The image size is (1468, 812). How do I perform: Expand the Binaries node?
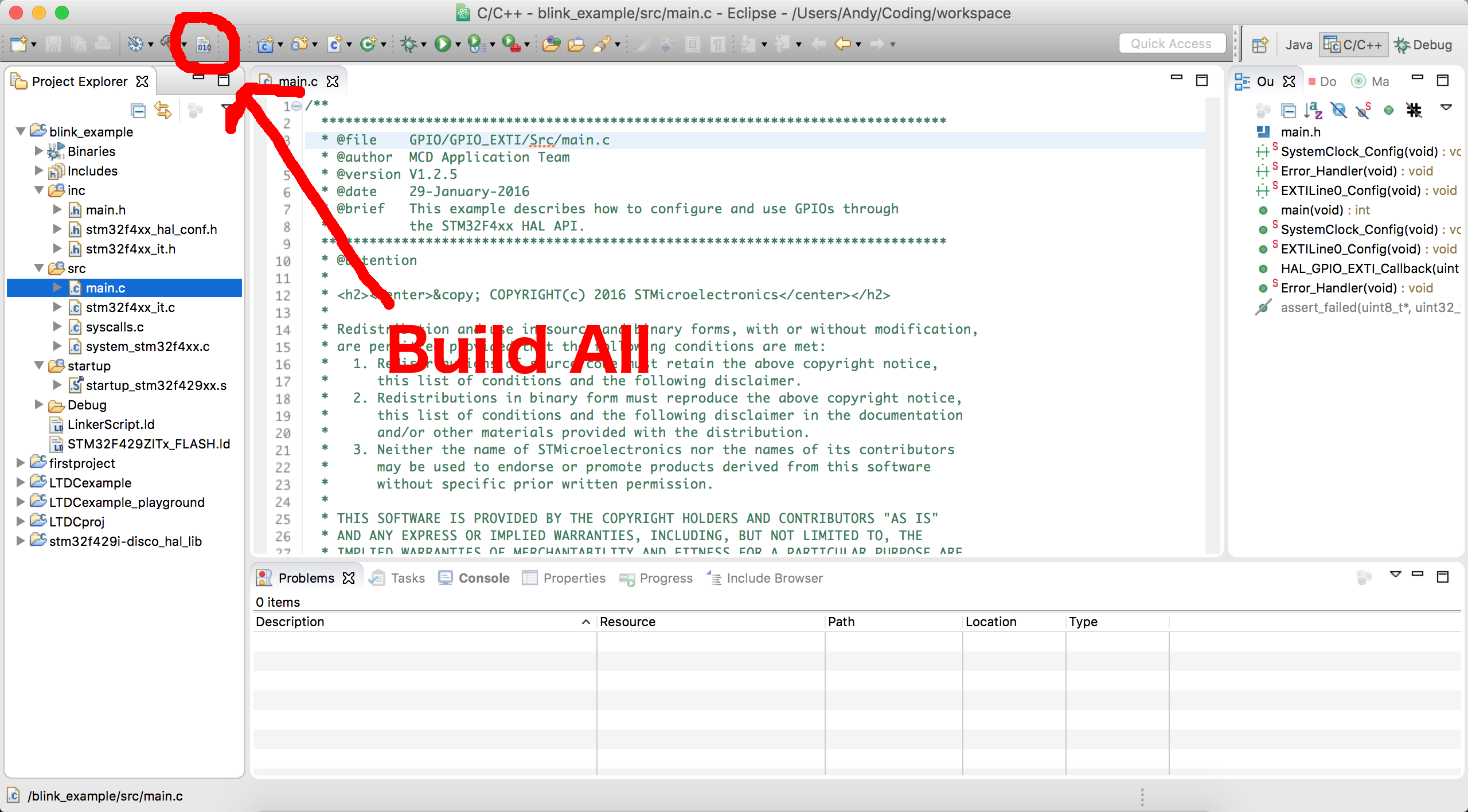tap(39, 151)
